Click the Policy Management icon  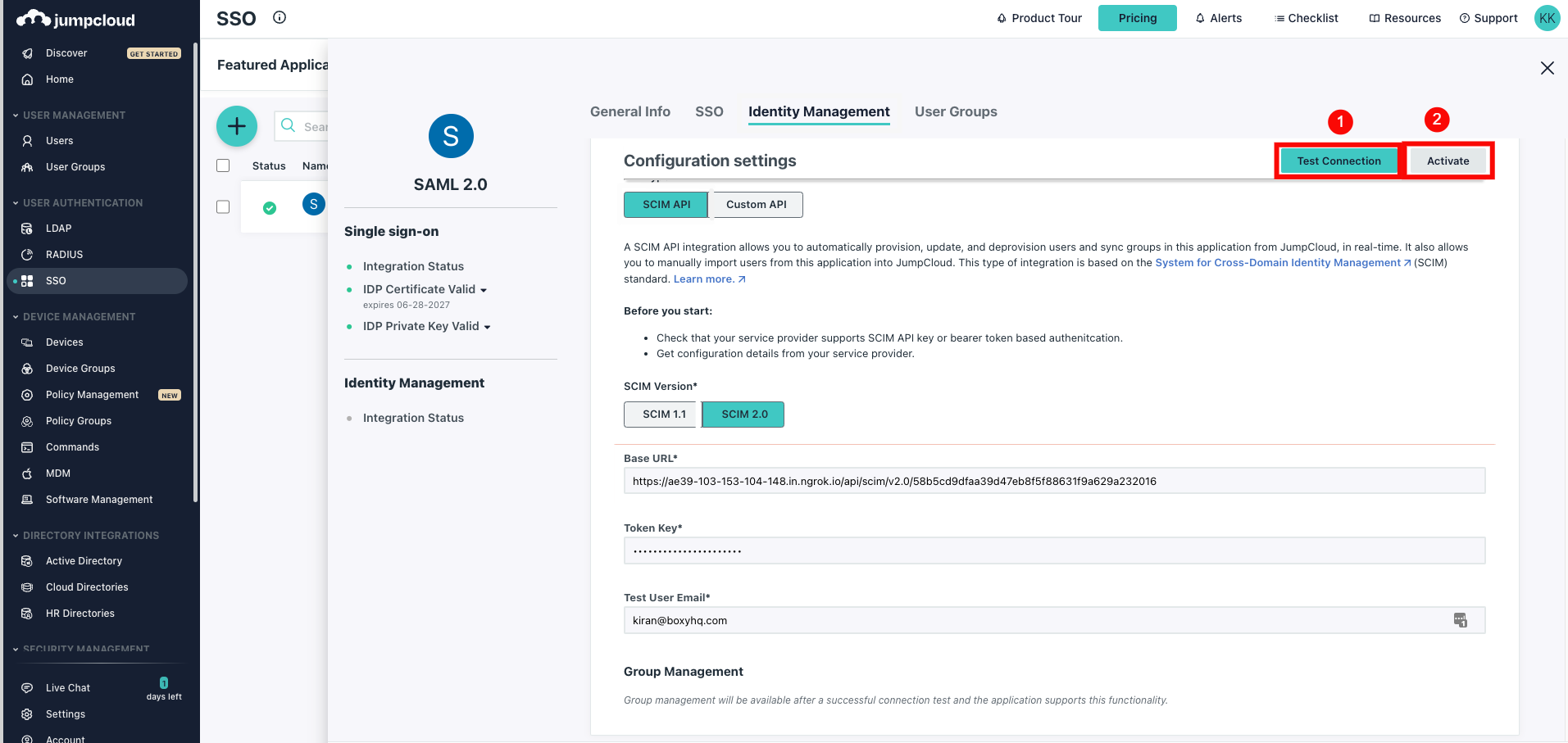coord(27,395)
